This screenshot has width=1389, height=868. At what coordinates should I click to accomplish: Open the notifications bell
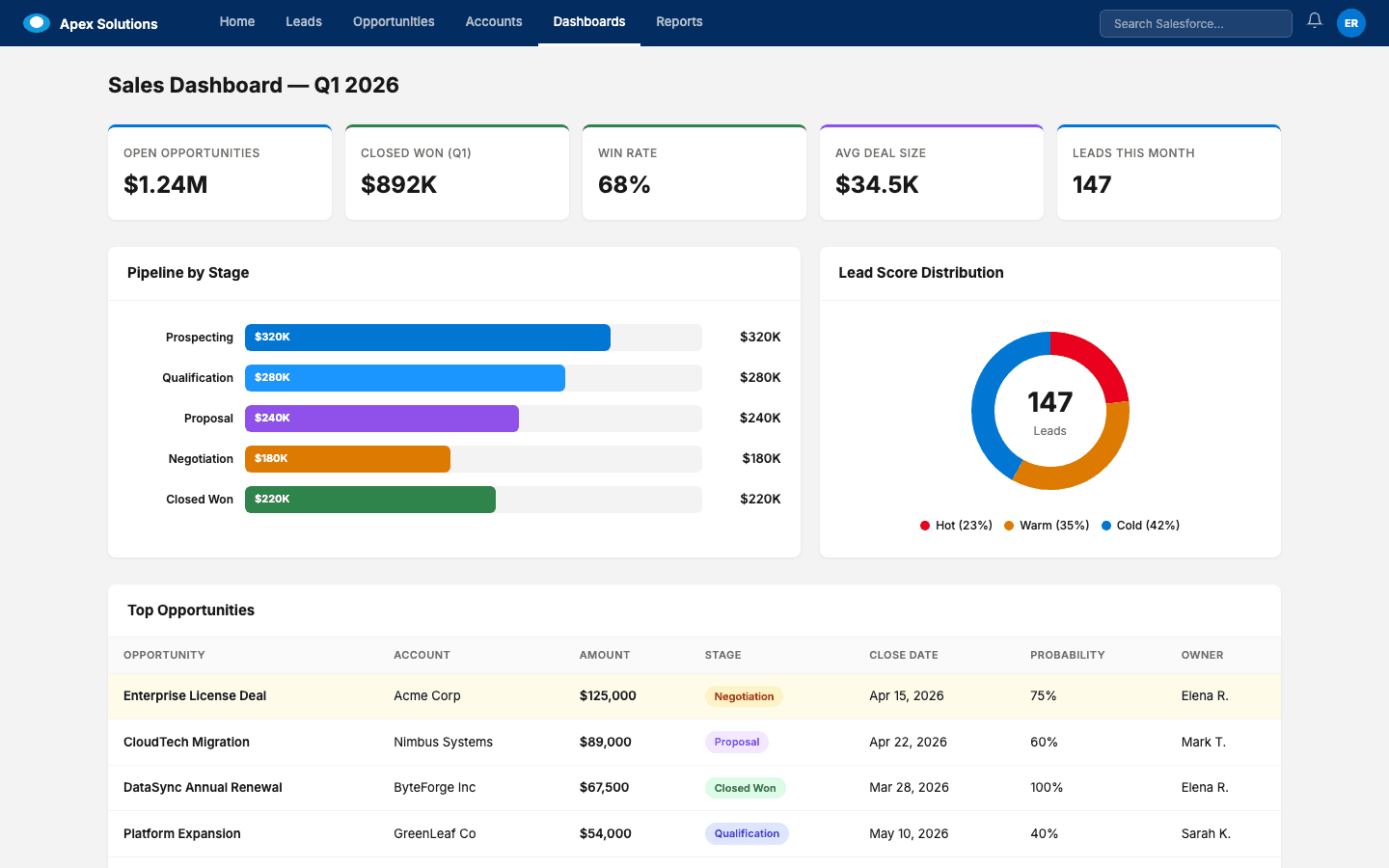1315,20
